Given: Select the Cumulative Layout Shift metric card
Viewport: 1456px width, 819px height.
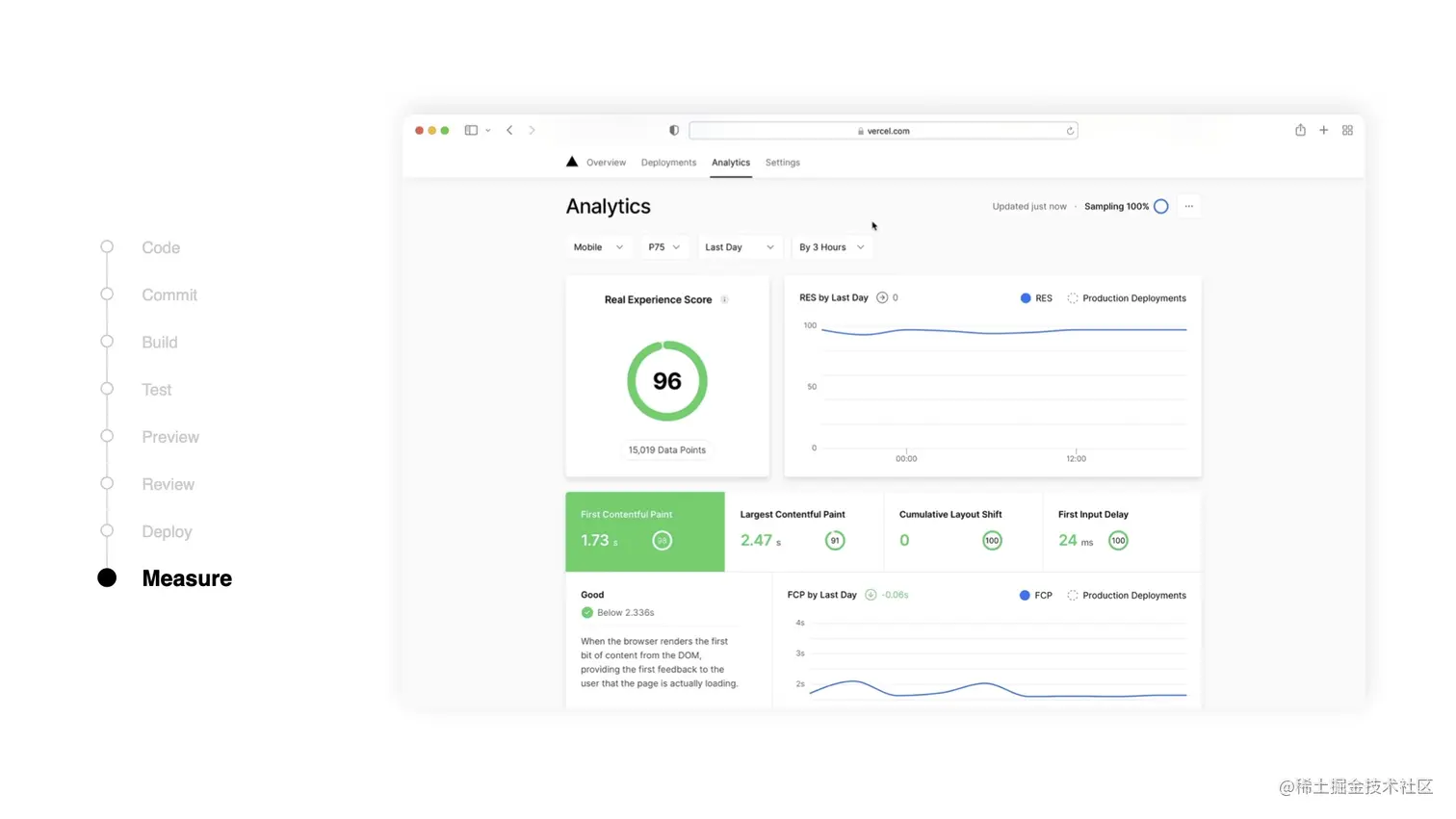Looking at the screenshot, I should (963, 531).
